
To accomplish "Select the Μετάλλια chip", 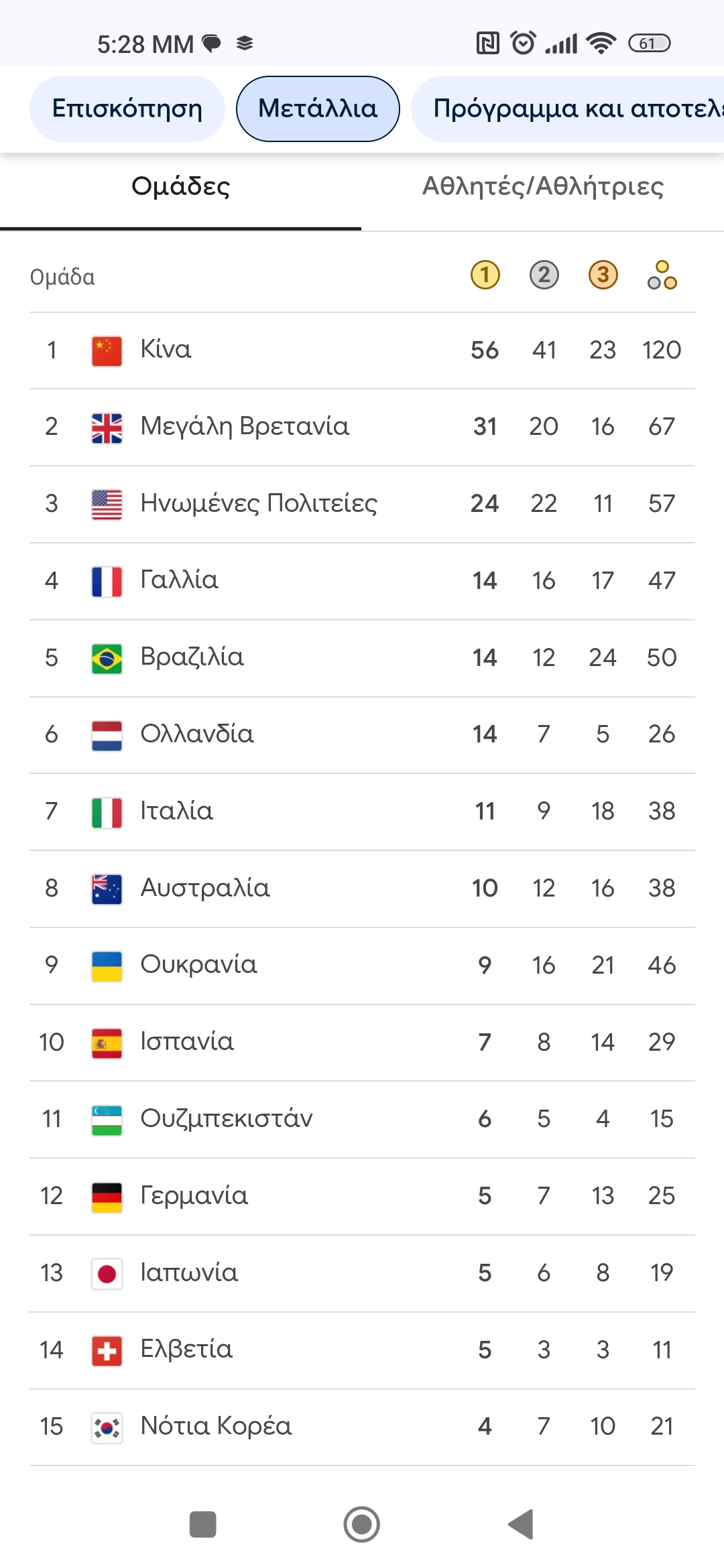I will (318, 109).
